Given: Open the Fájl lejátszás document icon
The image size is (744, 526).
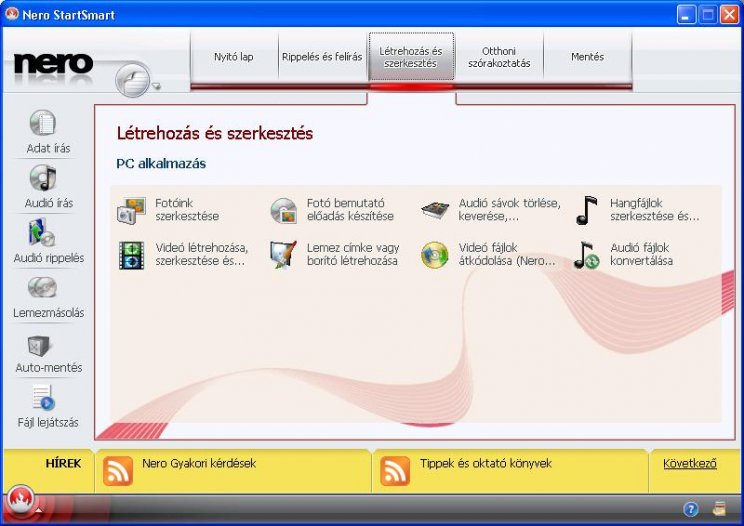Looking at the screenshot, I should coord(44,397).
